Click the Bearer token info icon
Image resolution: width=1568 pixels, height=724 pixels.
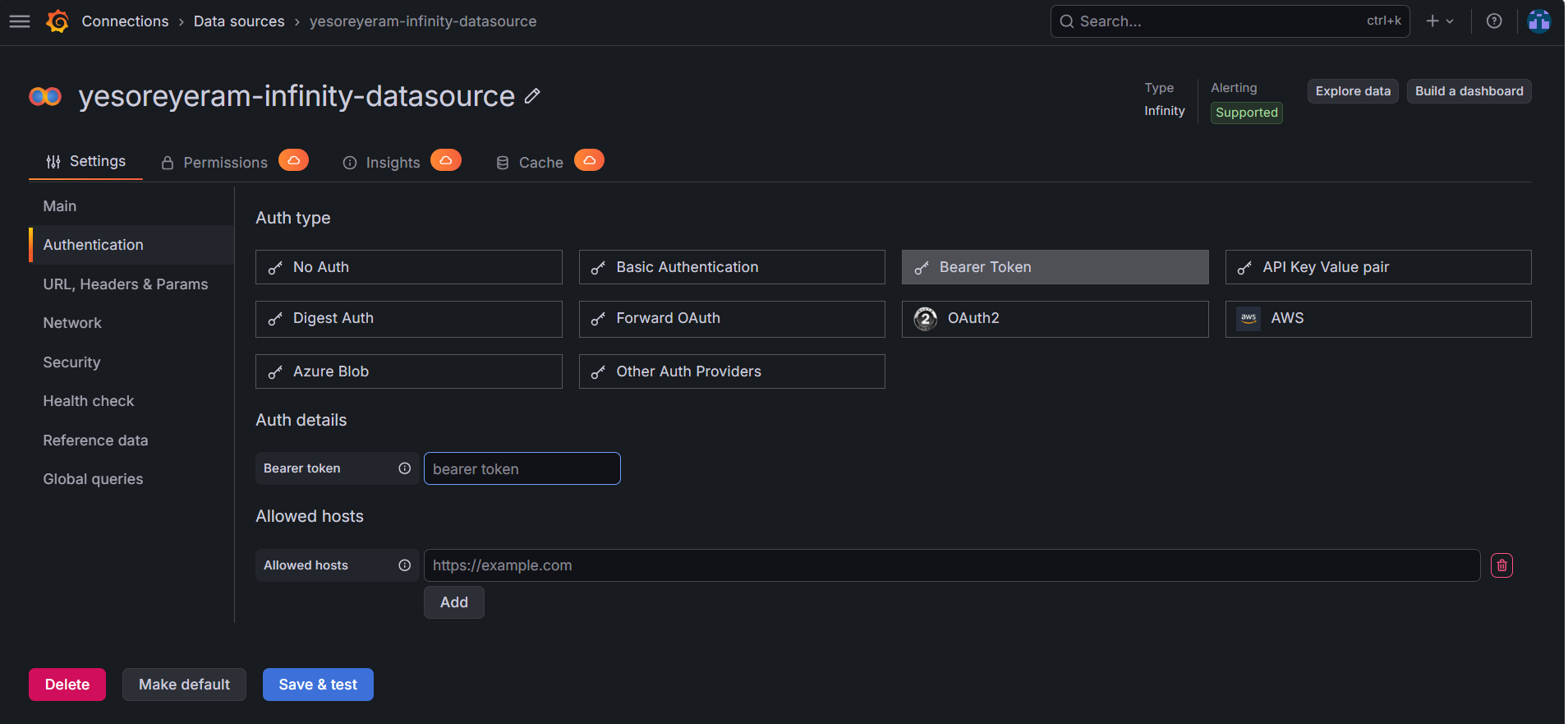[404, 468]
